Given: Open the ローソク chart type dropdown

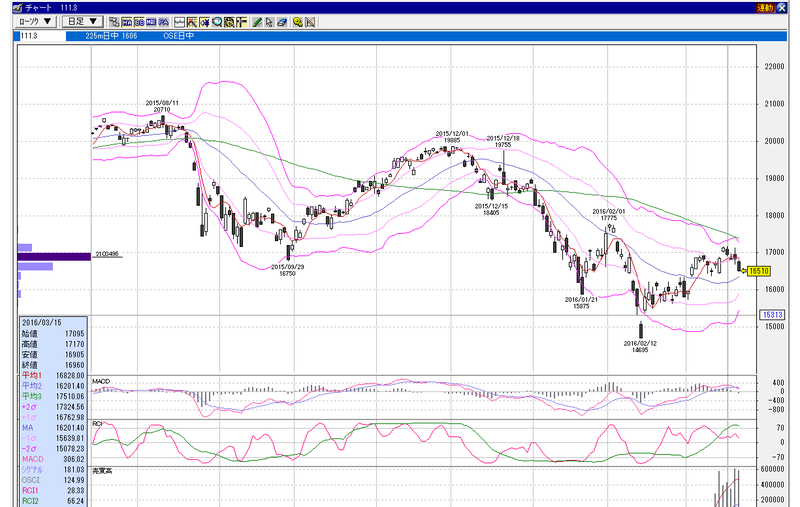Looking at the screenshot, I should (35, 21).
